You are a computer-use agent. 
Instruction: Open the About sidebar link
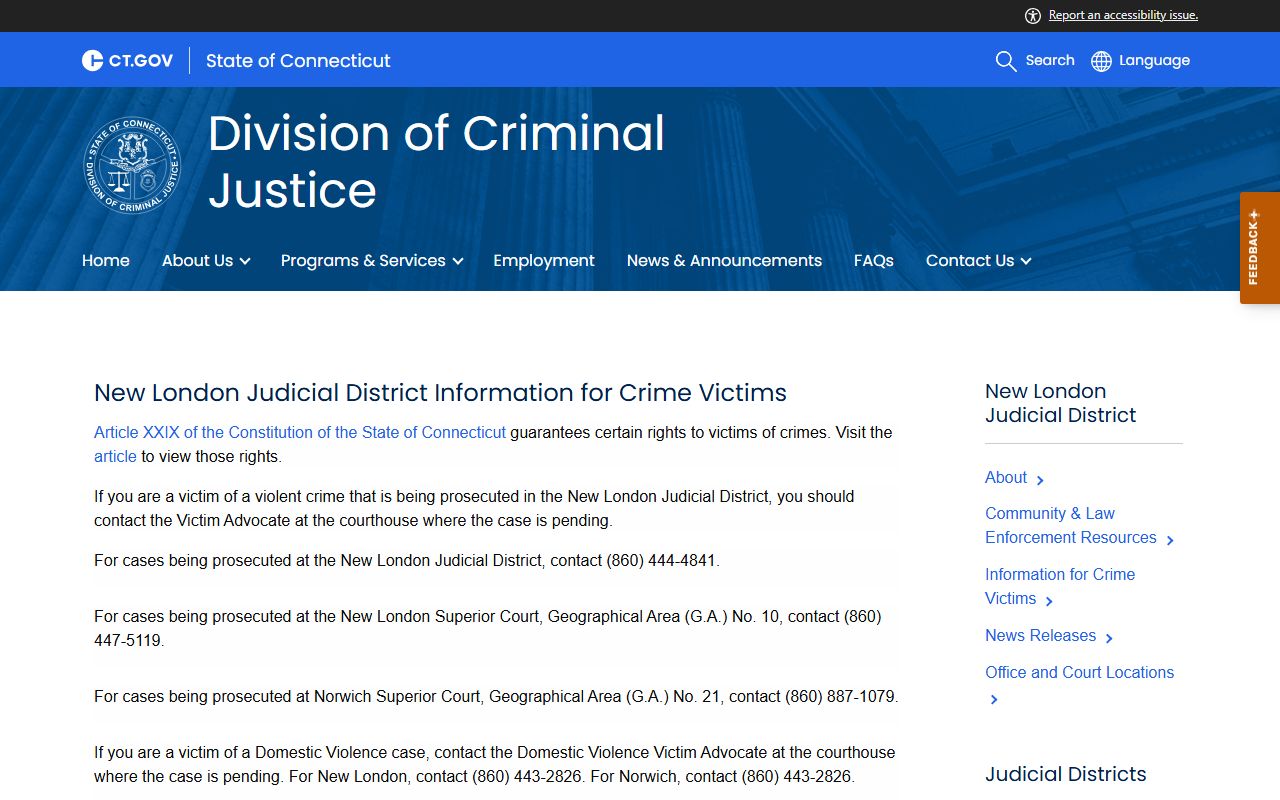[x=1006, y=478]
